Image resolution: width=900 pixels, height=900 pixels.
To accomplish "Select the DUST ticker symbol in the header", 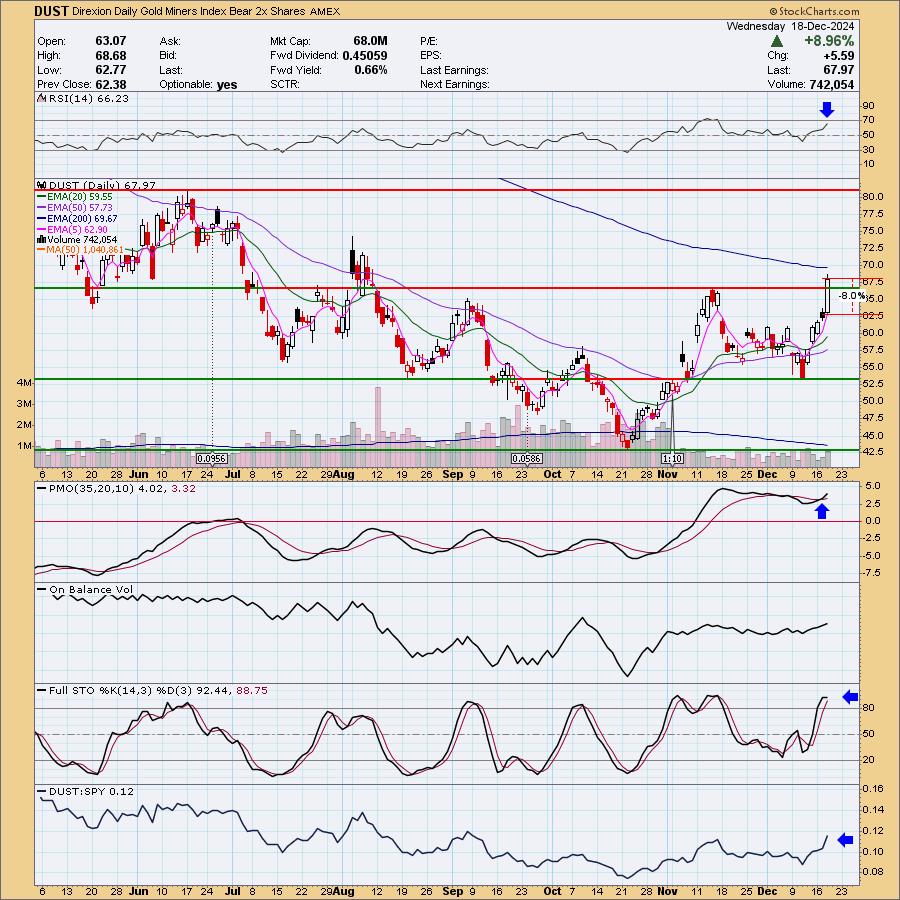I will coord(52,11).
